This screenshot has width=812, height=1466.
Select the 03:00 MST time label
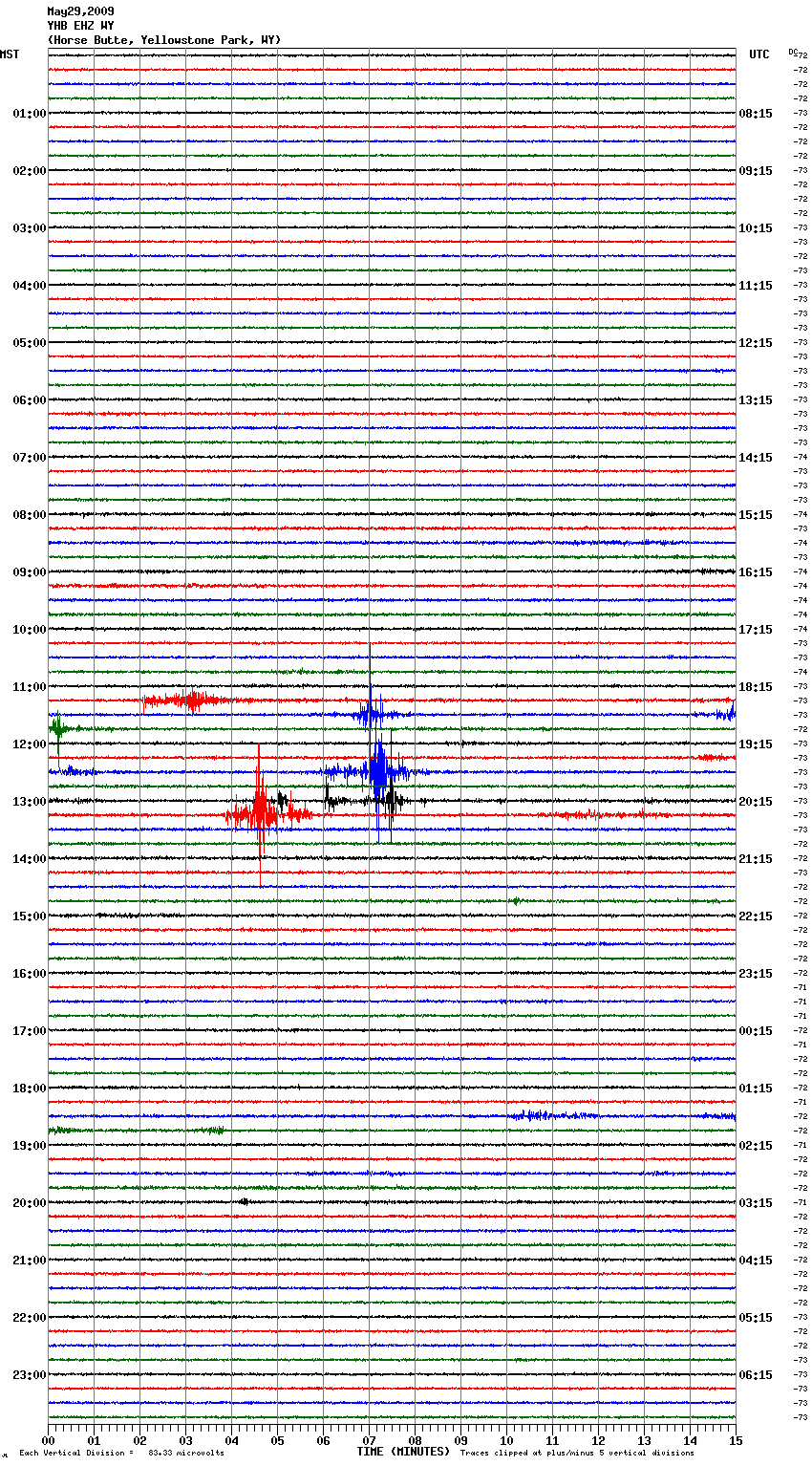click(x=29, y=228)
